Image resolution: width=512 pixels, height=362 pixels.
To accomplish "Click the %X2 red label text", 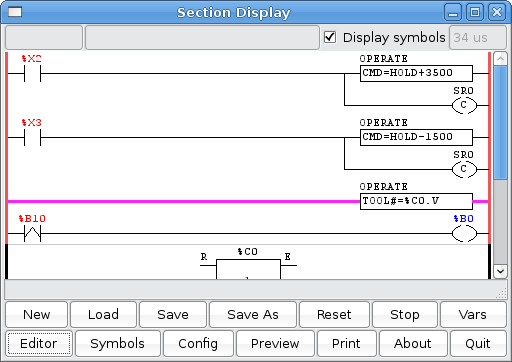I will pos(32,59).
